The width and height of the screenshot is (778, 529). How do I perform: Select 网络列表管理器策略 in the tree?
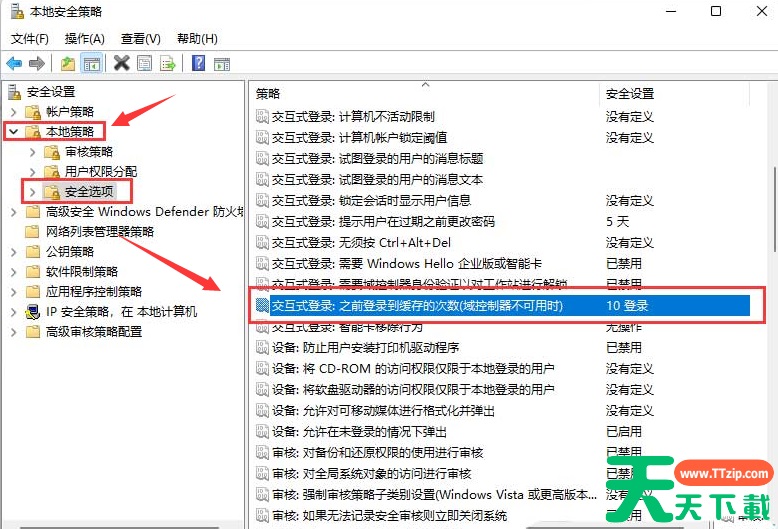(100, 232)
